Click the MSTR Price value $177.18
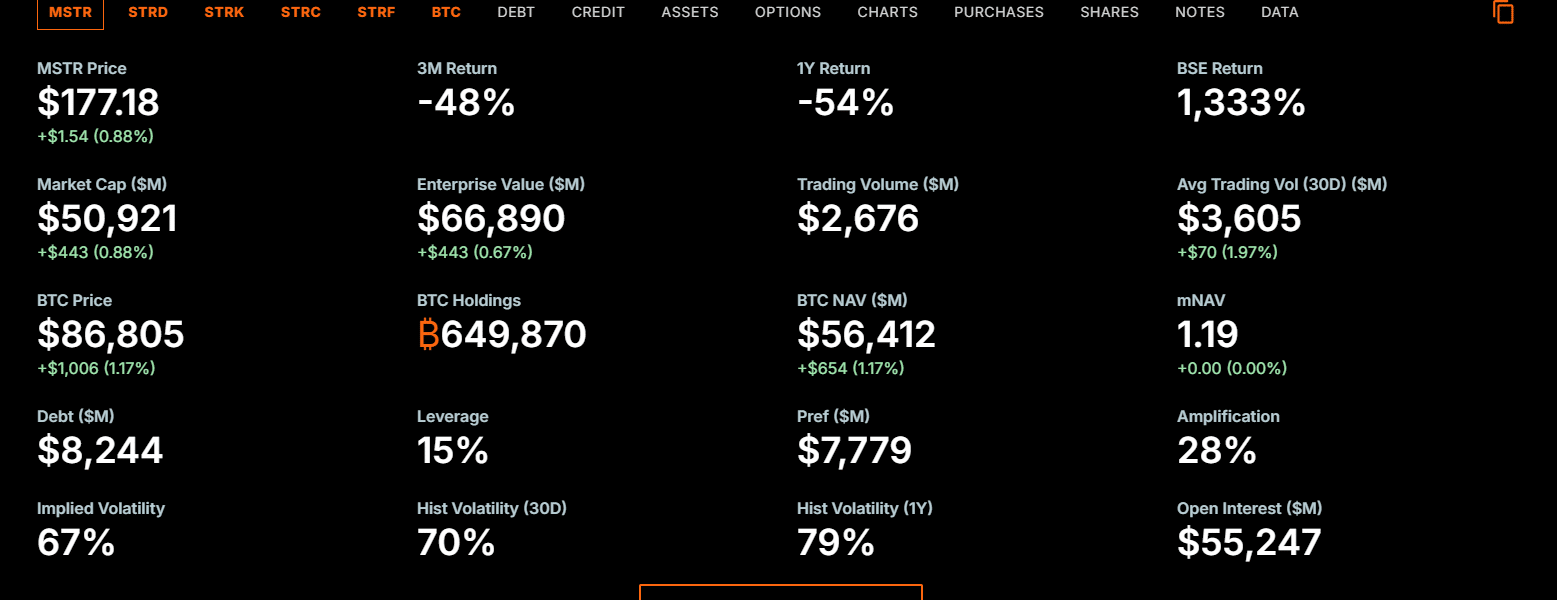 tap(98, 102)
